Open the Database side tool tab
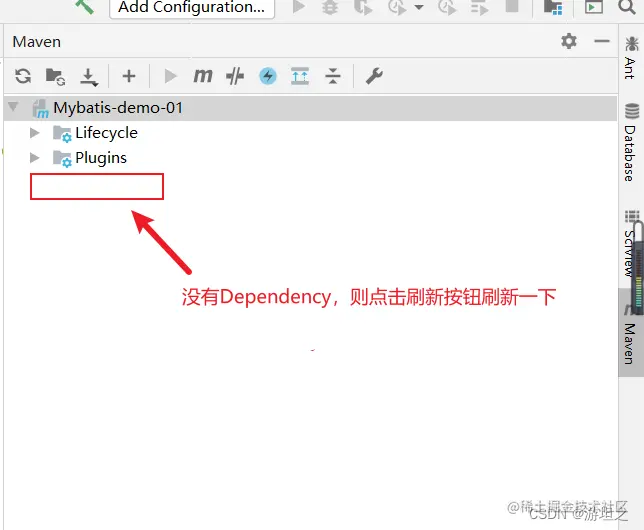Screen dimensions: 644x530 click(x=630, y=143)
